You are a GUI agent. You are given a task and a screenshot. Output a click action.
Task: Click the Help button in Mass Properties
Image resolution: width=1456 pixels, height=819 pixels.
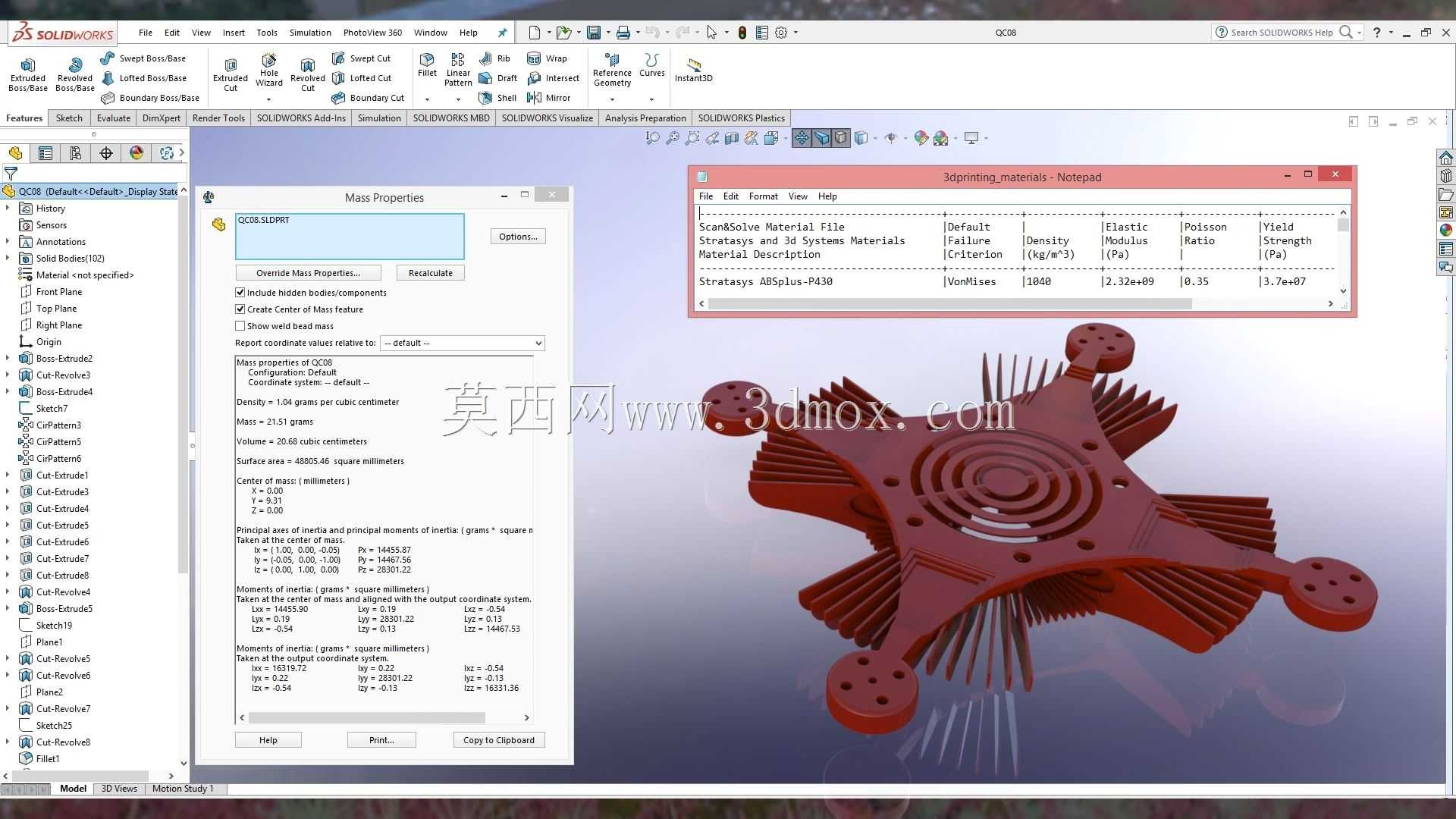(x=268, y=740)
